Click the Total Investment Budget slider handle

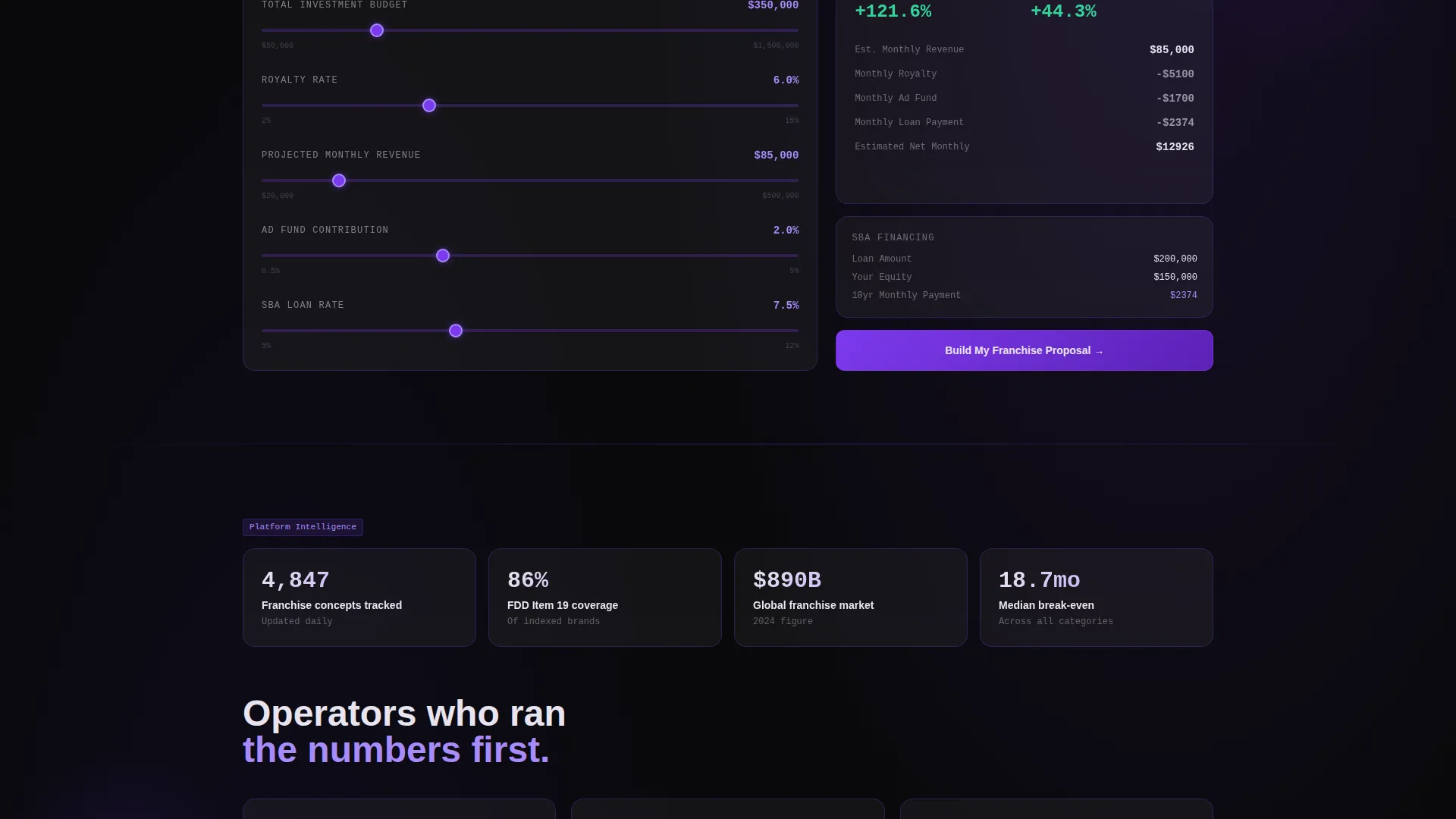(377, 30)
